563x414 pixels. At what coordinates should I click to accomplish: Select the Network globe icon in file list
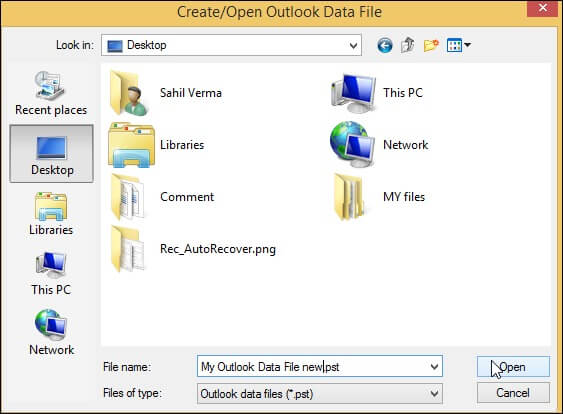352,144
